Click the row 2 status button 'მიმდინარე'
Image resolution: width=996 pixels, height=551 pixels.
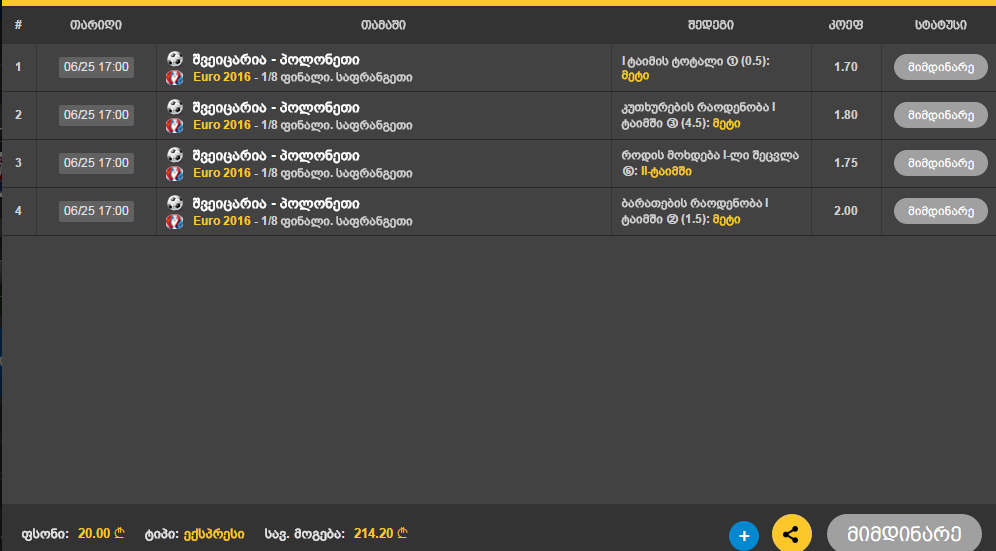[941, 115]
